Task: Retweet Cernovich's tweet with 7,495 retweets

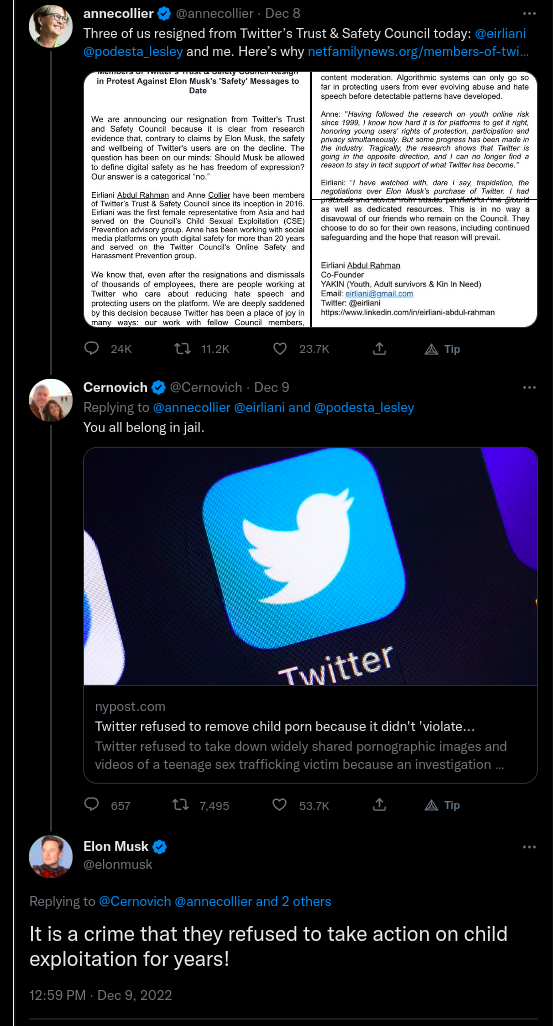Action: (x=181, y=805)
